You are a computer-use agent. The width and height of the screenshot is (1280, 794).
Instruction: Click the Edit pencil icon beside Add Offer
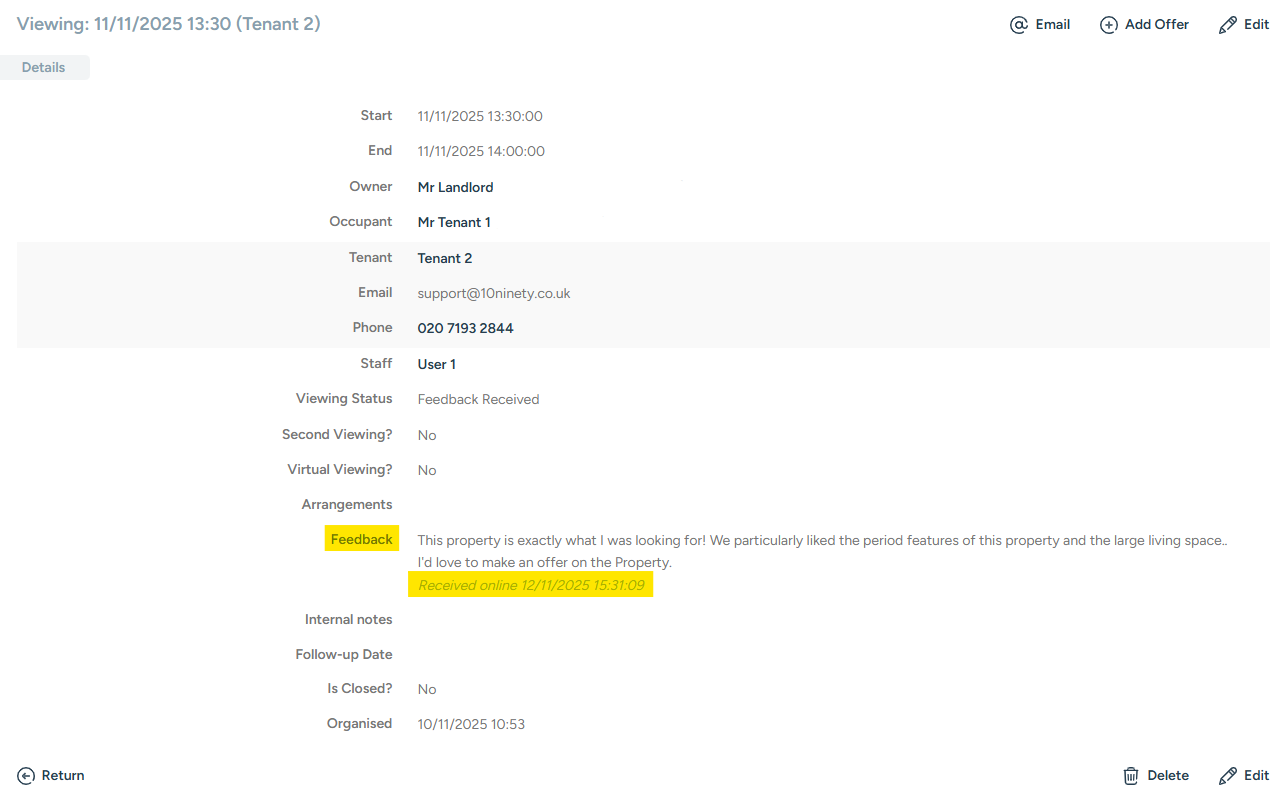[1228, 25]
